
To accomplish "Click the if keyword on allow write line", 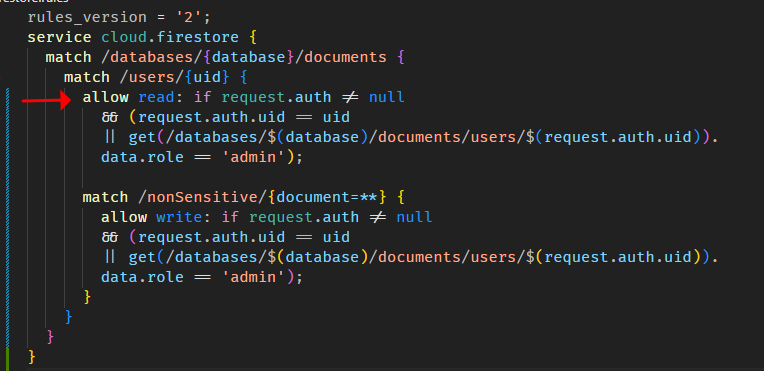I will pyautogui.click(x=229, y=217).
